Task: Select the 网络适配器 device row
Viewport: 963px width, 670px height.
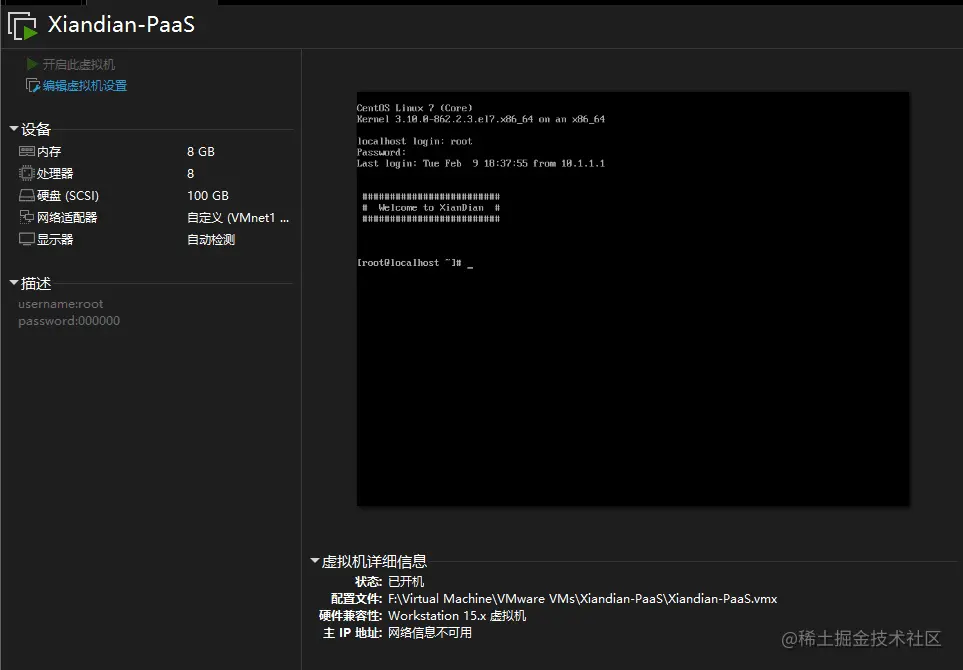Action: (x=155, y=217)
